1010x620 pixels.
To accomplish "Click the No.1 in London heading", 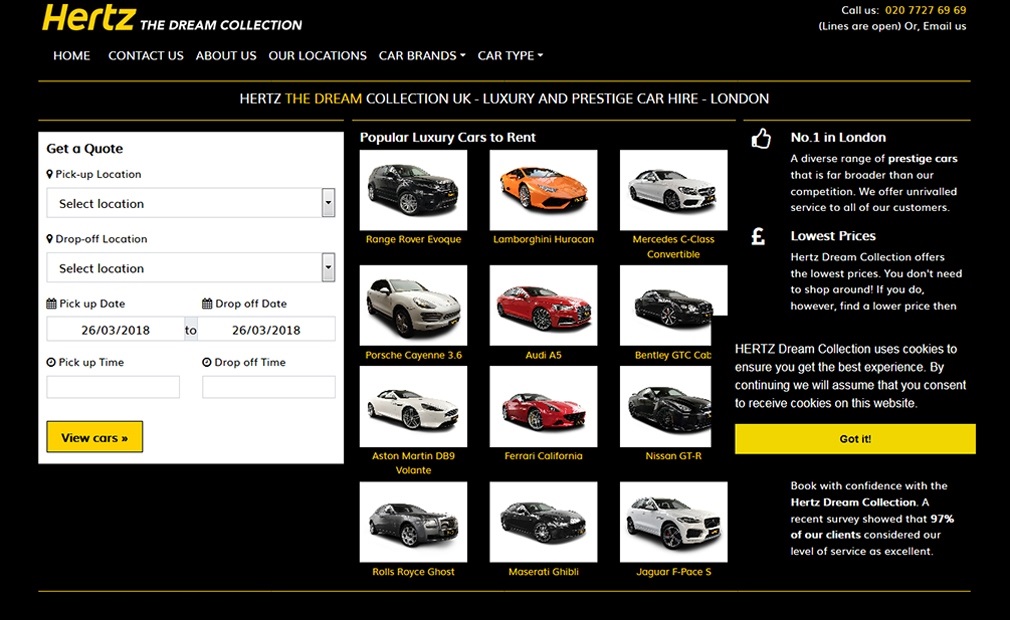I will 838,137.
